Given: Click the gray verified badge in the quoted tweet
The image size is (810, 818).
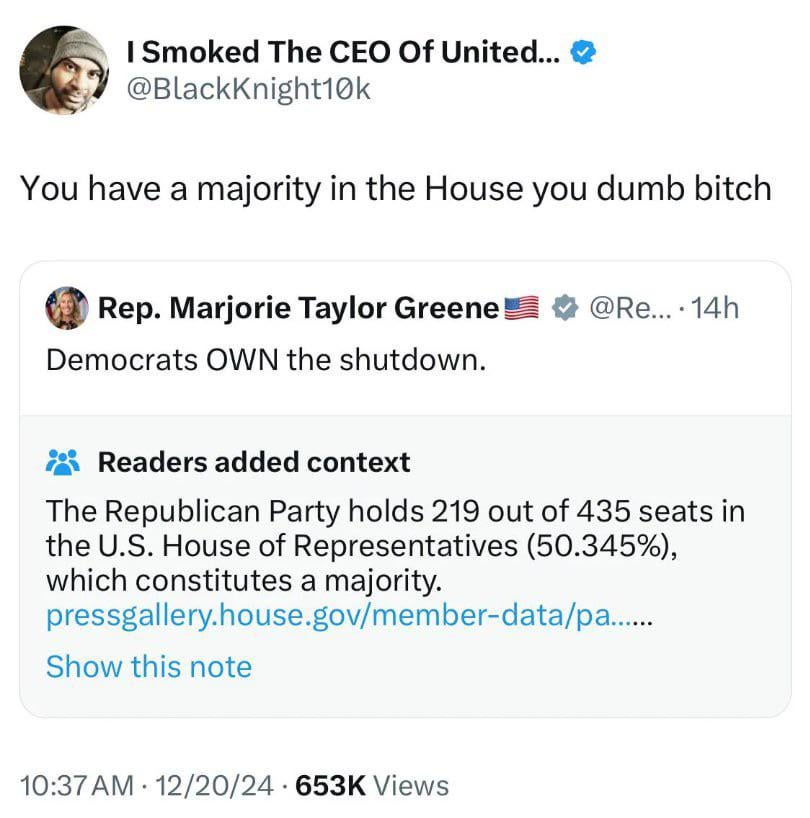Looking at the screenshot, I should click(x=567, y=307).
